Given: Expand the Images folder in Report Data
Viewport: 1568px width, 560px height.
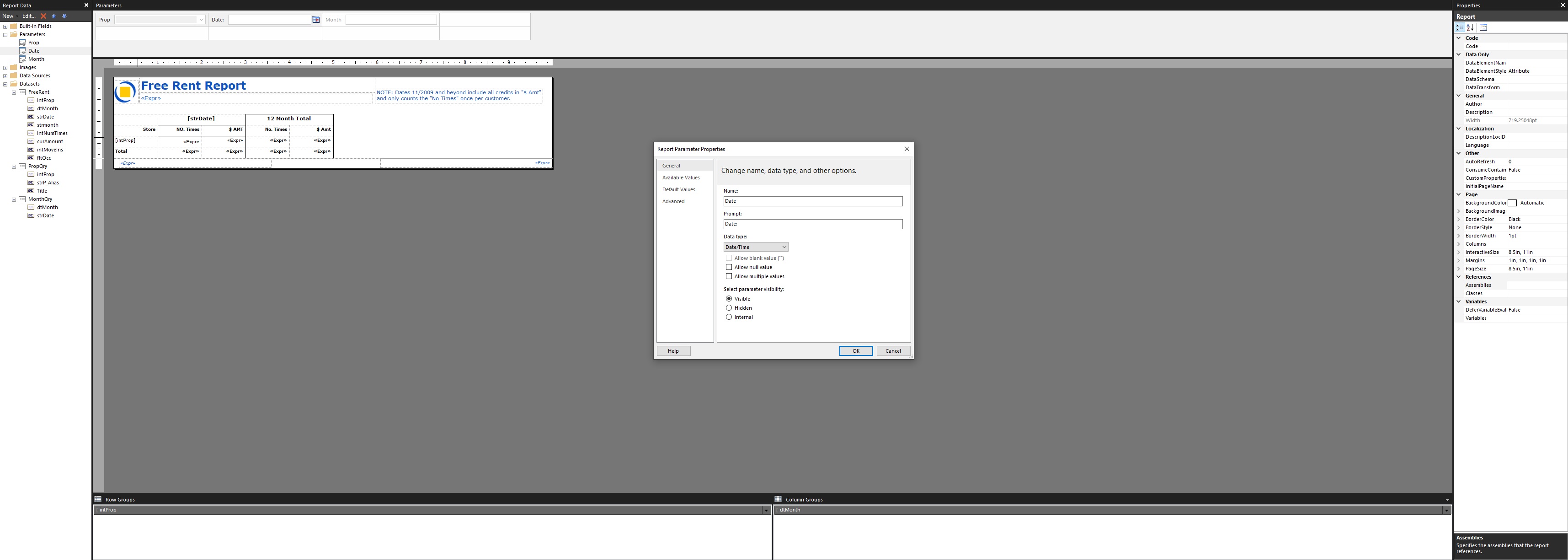Looking at the screenshot, I should pos(5,67).
